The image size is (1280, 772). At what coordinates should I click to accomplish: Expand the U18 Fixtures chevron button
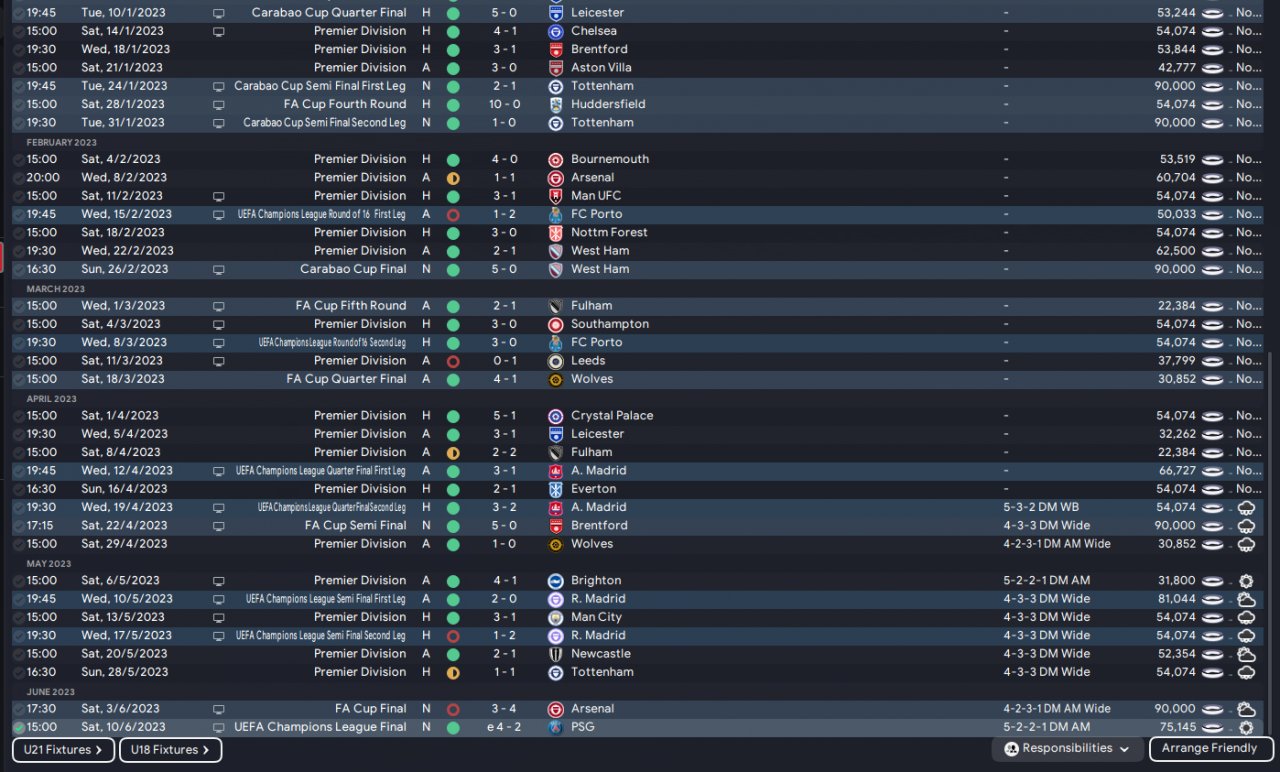[170, 750]
